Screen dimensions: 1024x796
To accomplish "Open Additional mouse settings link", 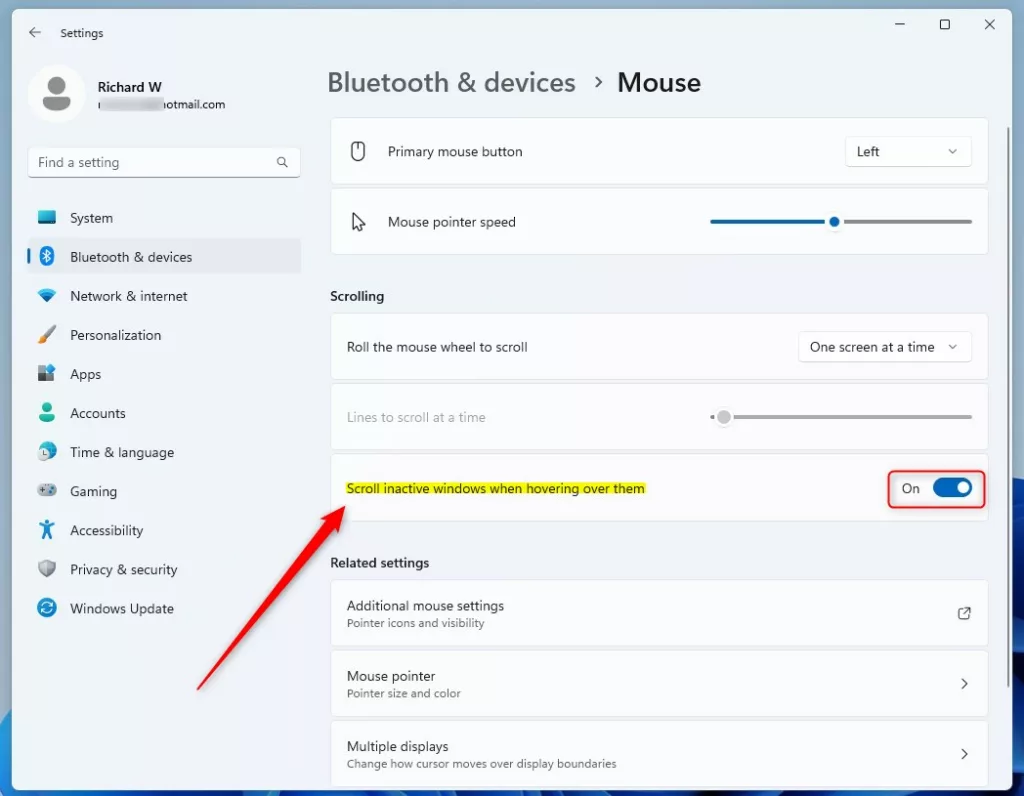I will click(x=659, y=613).
